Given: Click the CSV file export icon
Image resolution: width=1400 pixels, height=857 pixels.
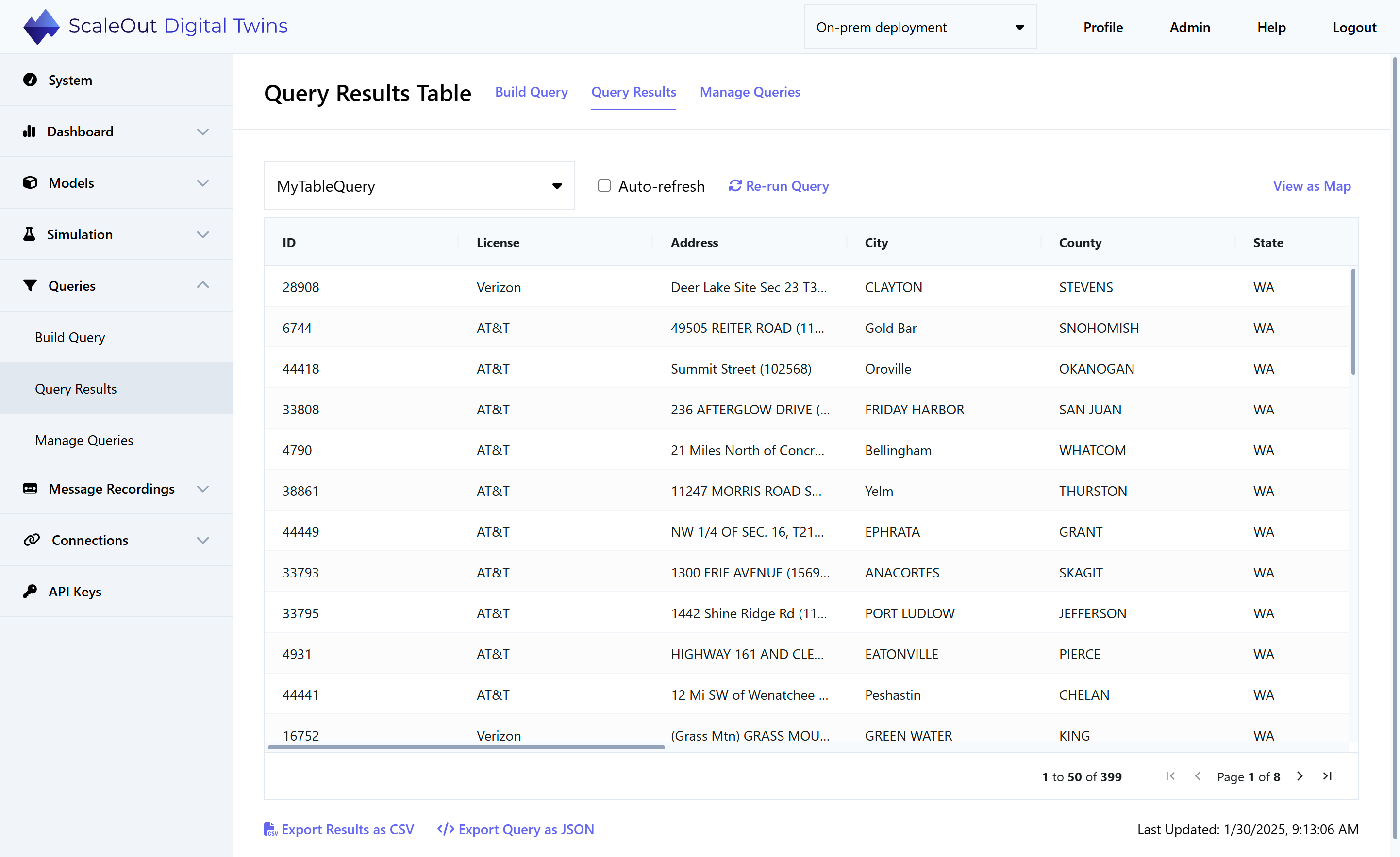Looking at the screenshot, I should coord(270,829).
